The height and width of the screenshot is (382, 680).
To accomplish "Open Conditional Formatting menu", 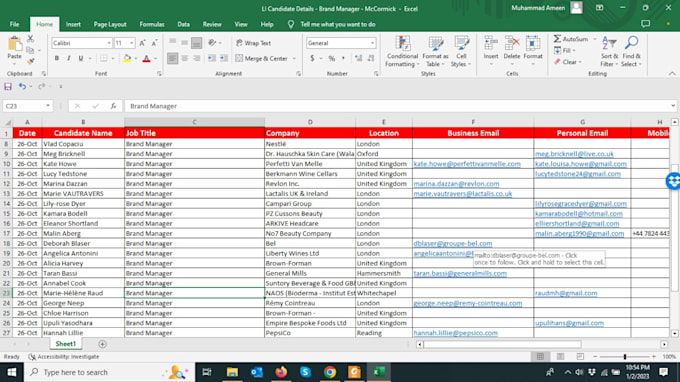I will click(402, 51).
